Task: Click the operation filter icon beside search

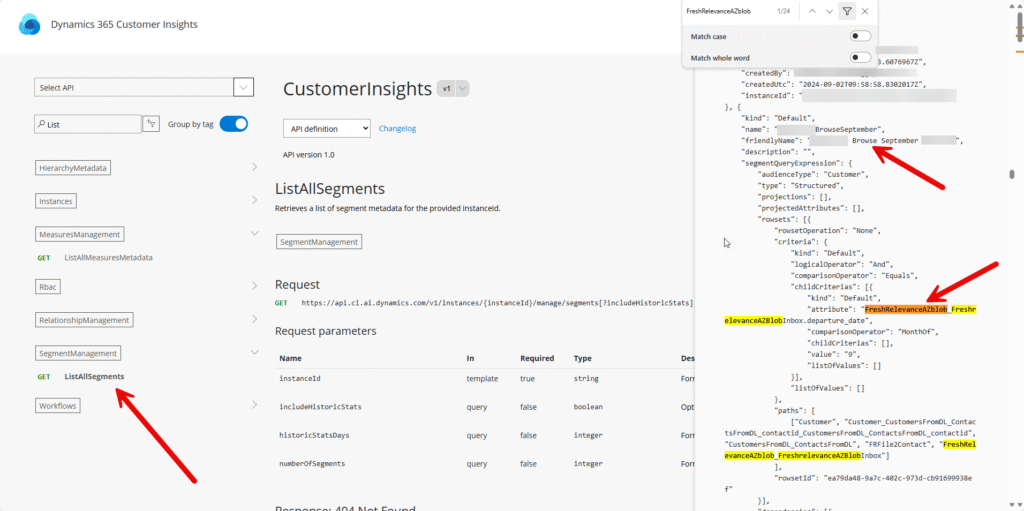Action: point(152,124)
